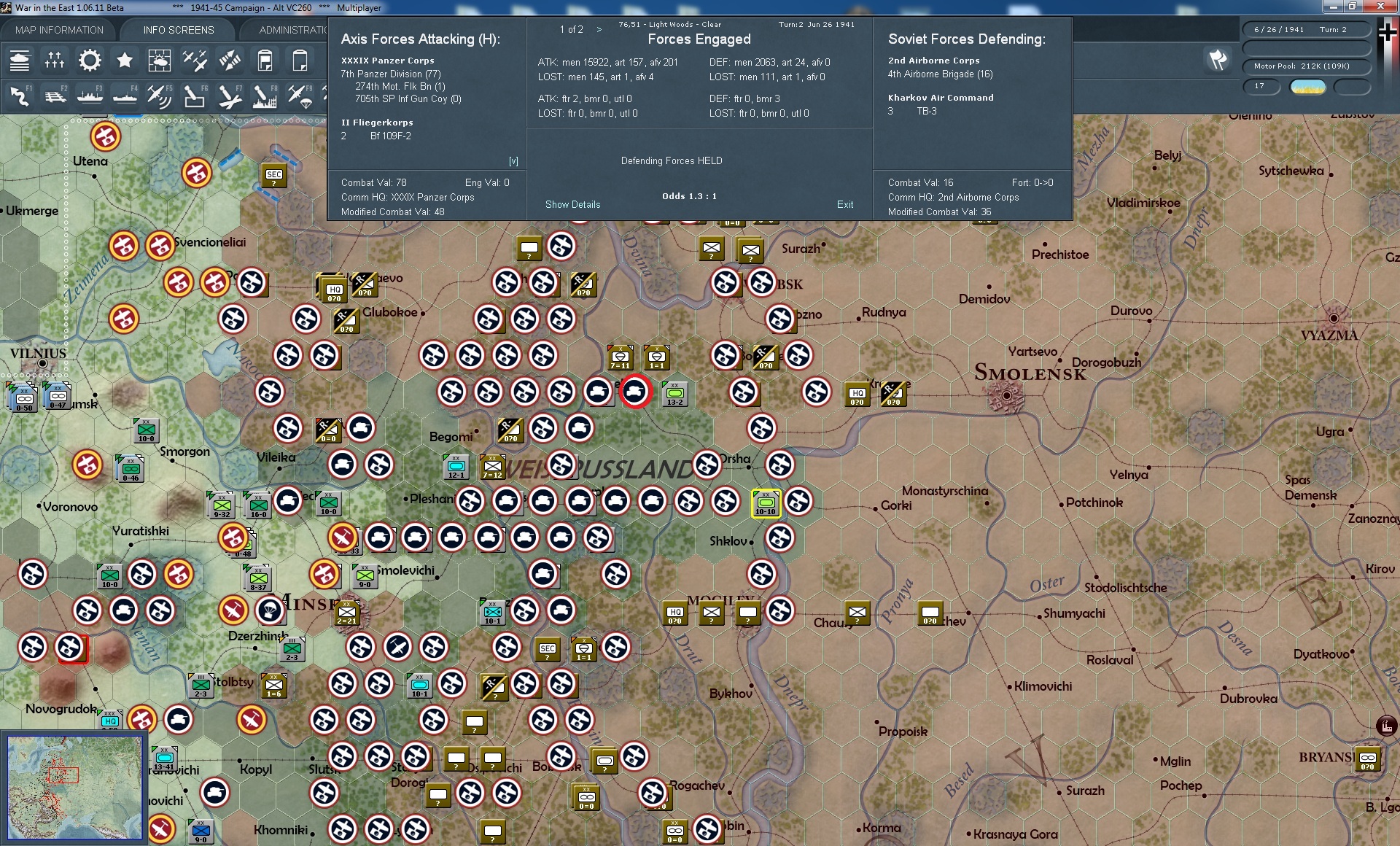1400x846 pixels.
Task: Select the red-circled panzer unit in combat
Action: click(635, 392)
